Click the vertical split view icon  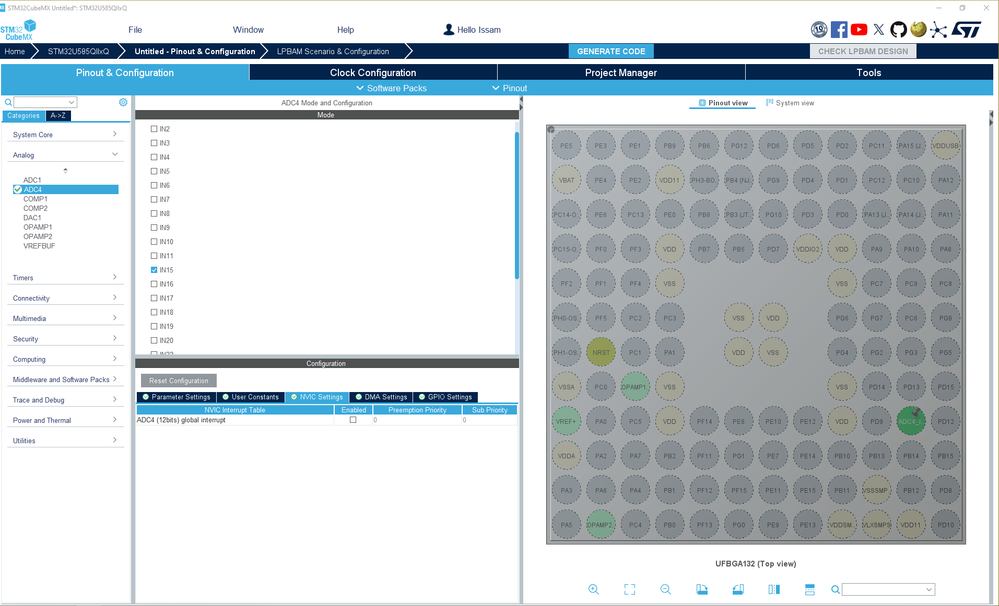773,589
